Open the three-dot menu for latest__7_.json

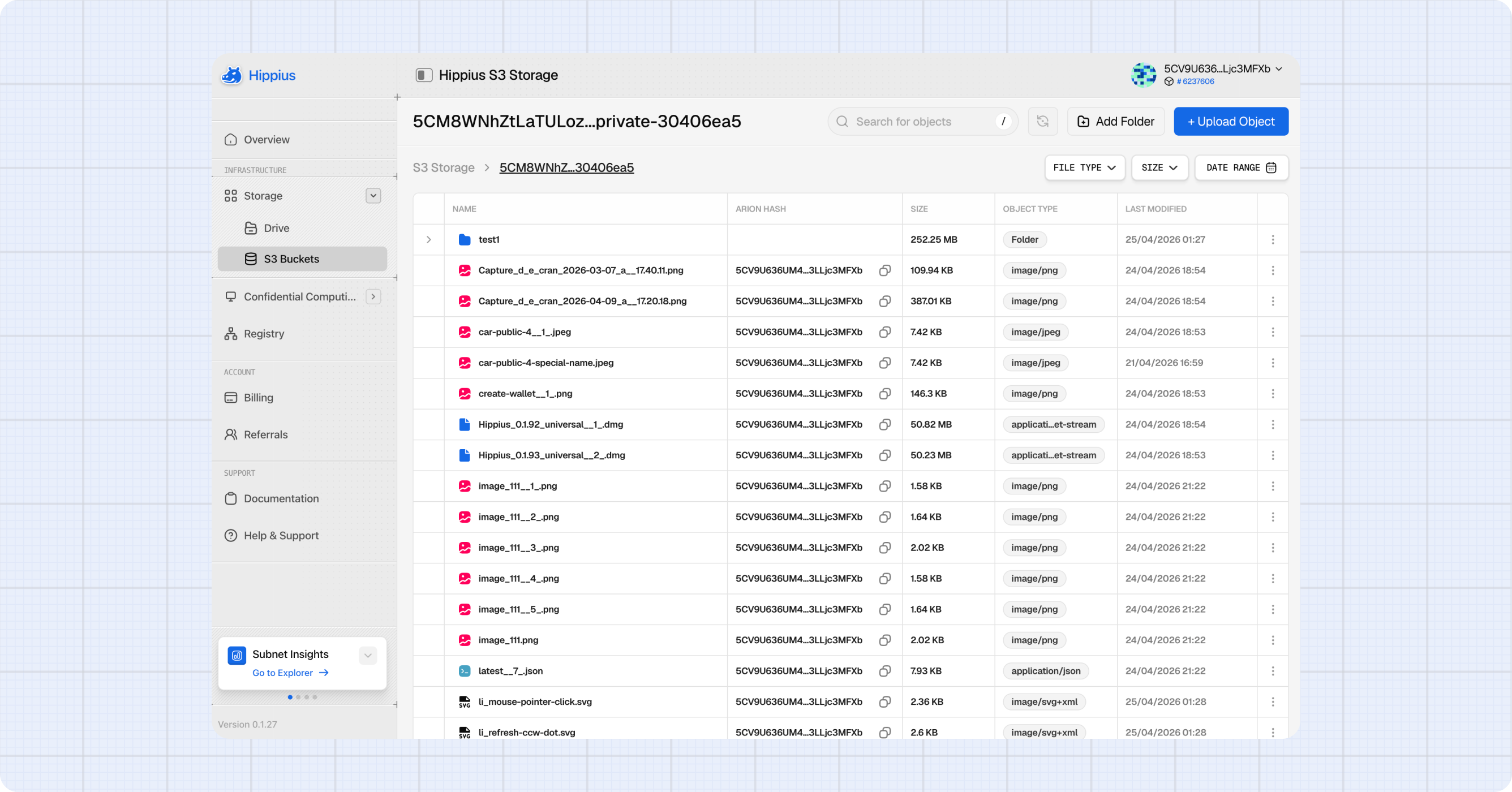pyautogui.click(x=1273, y=670)
